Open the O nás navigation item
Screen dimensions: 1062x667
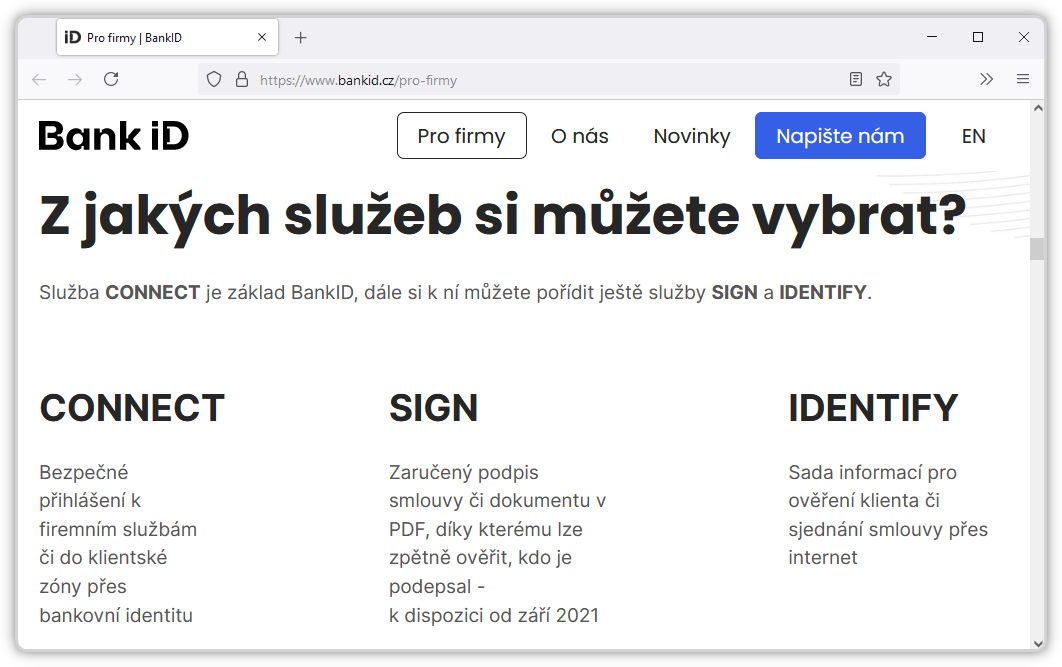[580, 136]
